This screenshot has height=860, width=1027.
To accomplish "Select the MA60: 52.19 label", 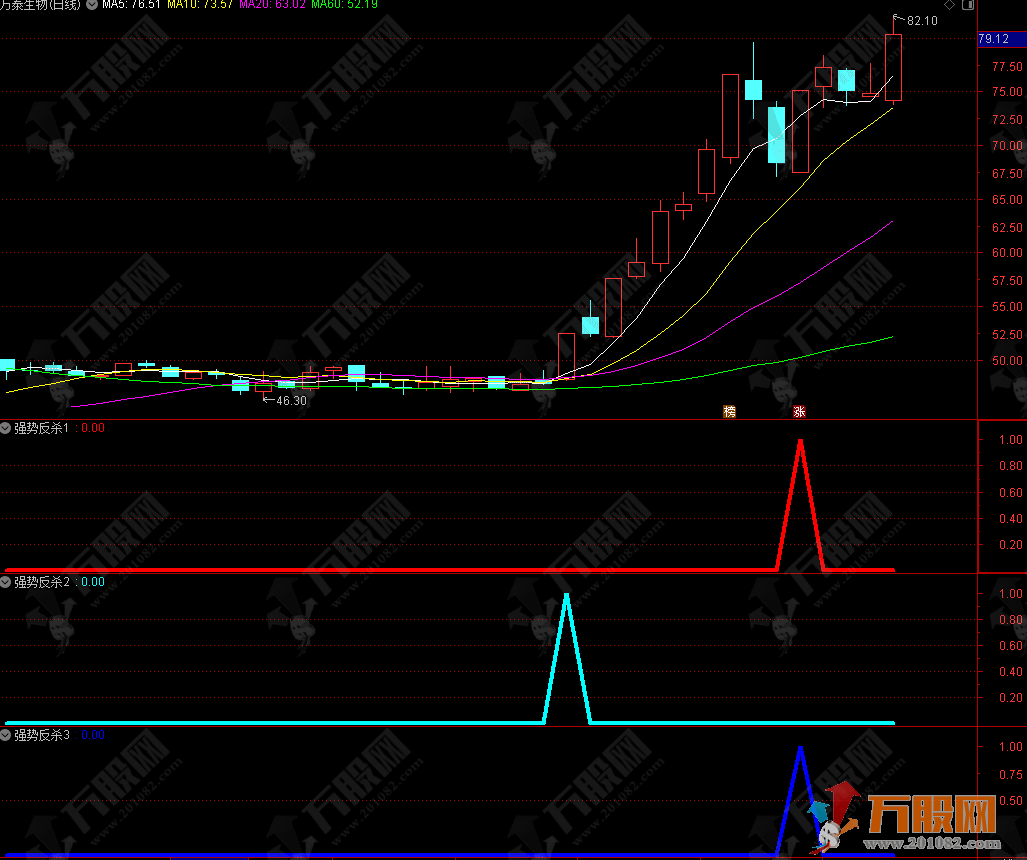I will tap(345, 5).
